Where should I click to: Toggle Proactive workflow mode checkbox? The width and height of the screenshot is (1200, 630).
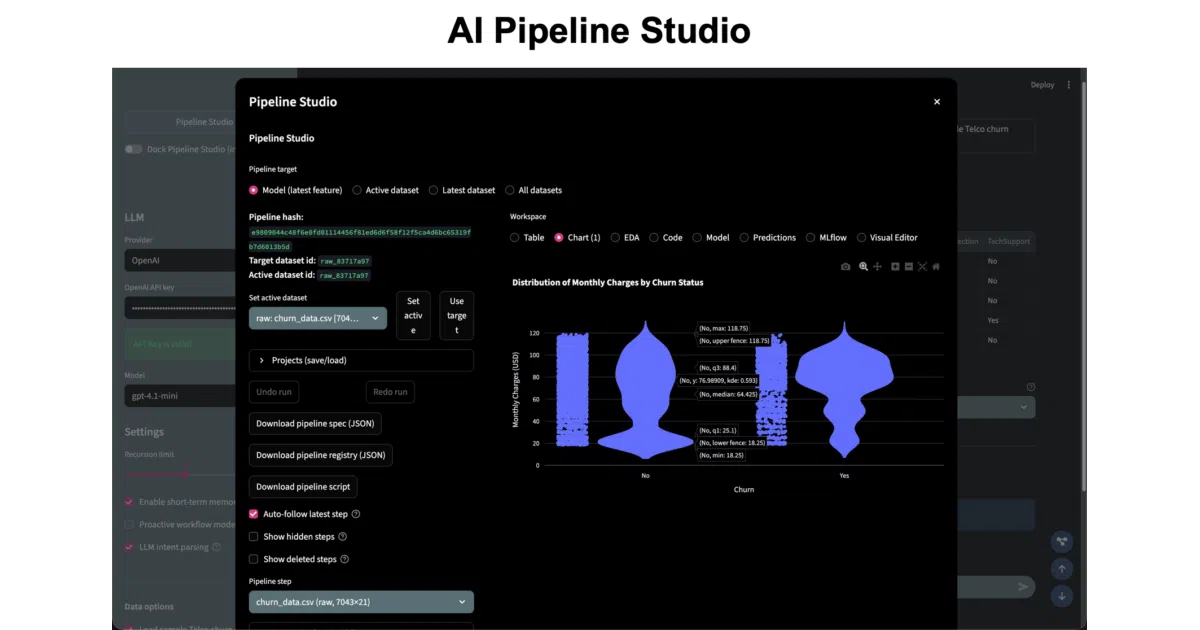point(129,524)
